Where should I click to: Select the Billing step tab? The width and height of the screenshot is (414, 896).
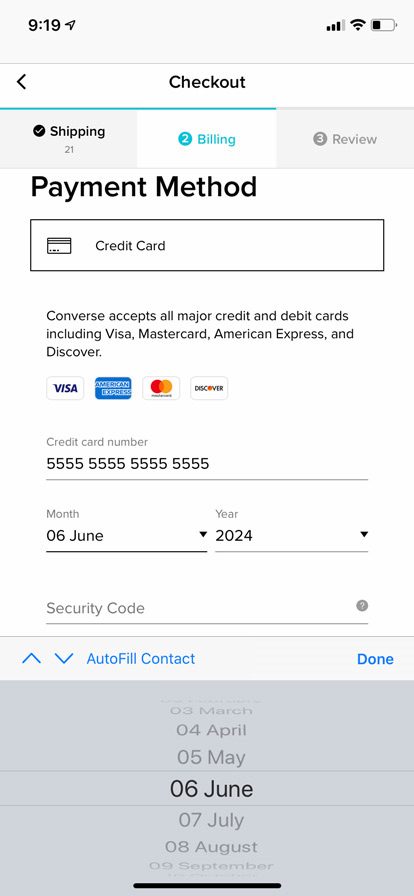tap(206, 139)
